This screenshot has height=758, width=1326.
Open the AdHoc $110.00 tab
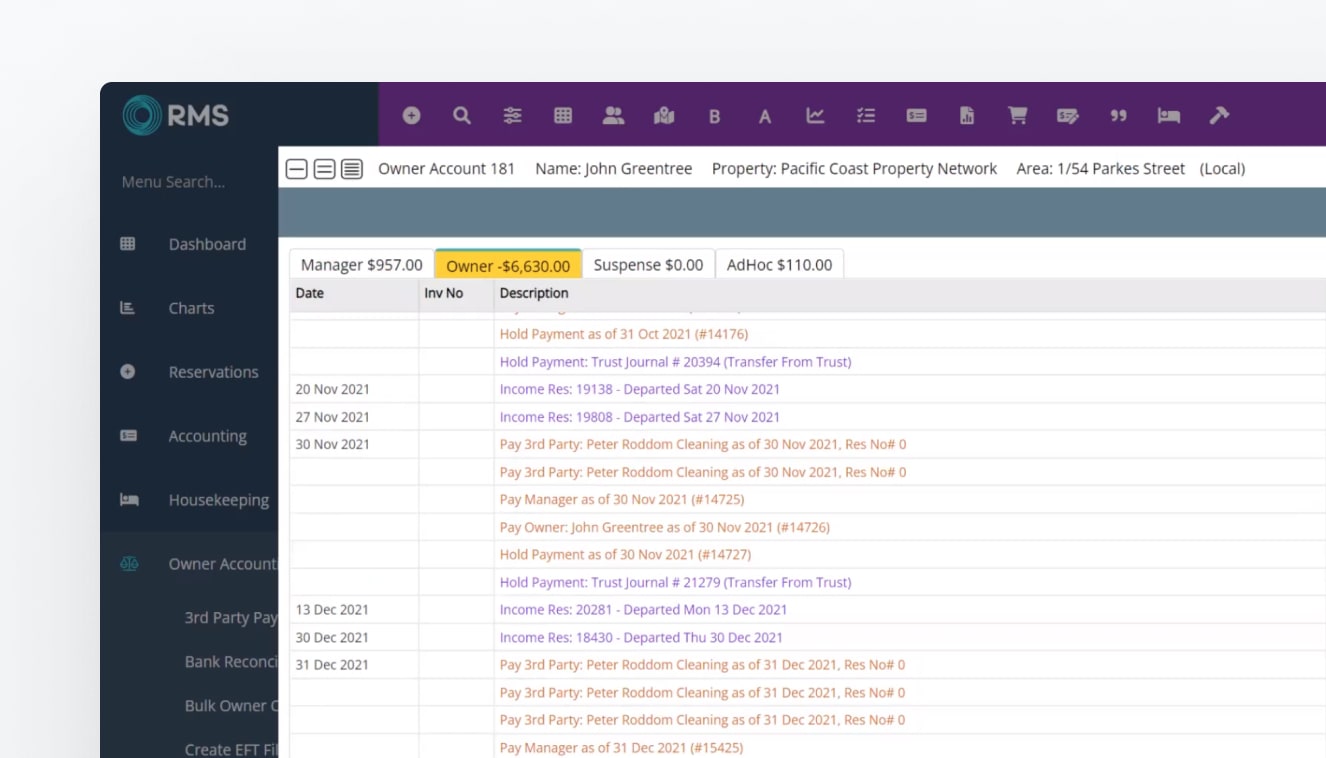[779, 264]
